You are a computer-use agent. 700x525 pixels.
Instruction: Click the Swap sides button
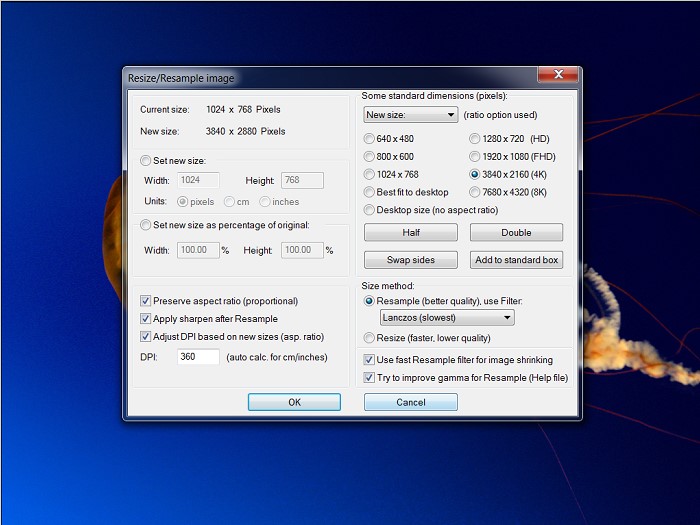click(411, 260)
